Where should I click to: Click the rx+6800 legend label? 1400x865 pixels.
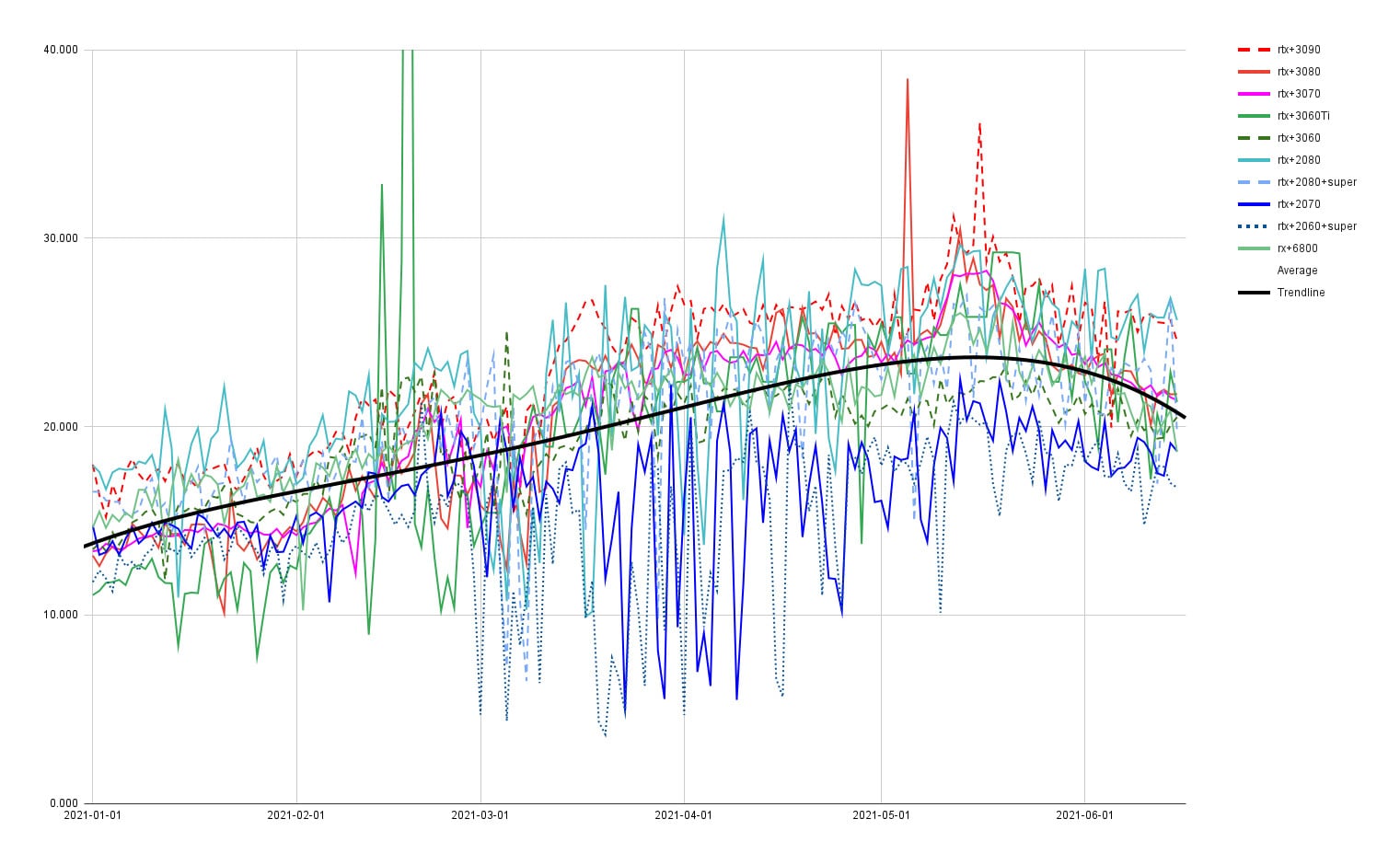coord(1297,248)
